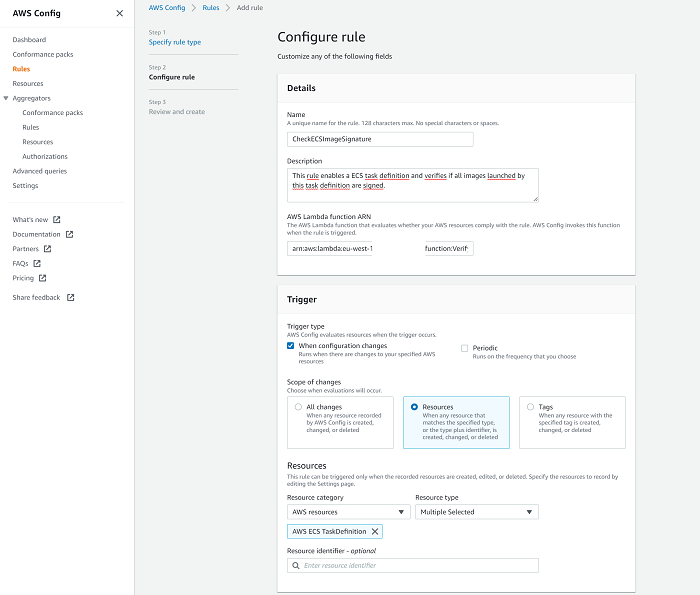Enable the Periodic trigger checkbox
Image resolution: width=700 pixels, height=595 pixels.
(464, 348)
